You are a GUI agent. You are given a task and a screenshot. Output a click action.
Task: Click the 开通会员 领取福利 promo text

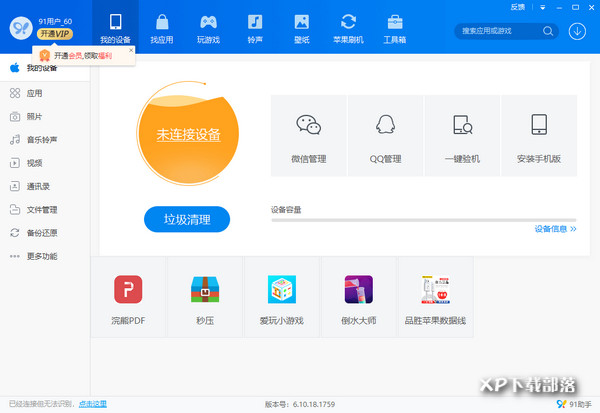pyautogui.click(x=83, y=56)
